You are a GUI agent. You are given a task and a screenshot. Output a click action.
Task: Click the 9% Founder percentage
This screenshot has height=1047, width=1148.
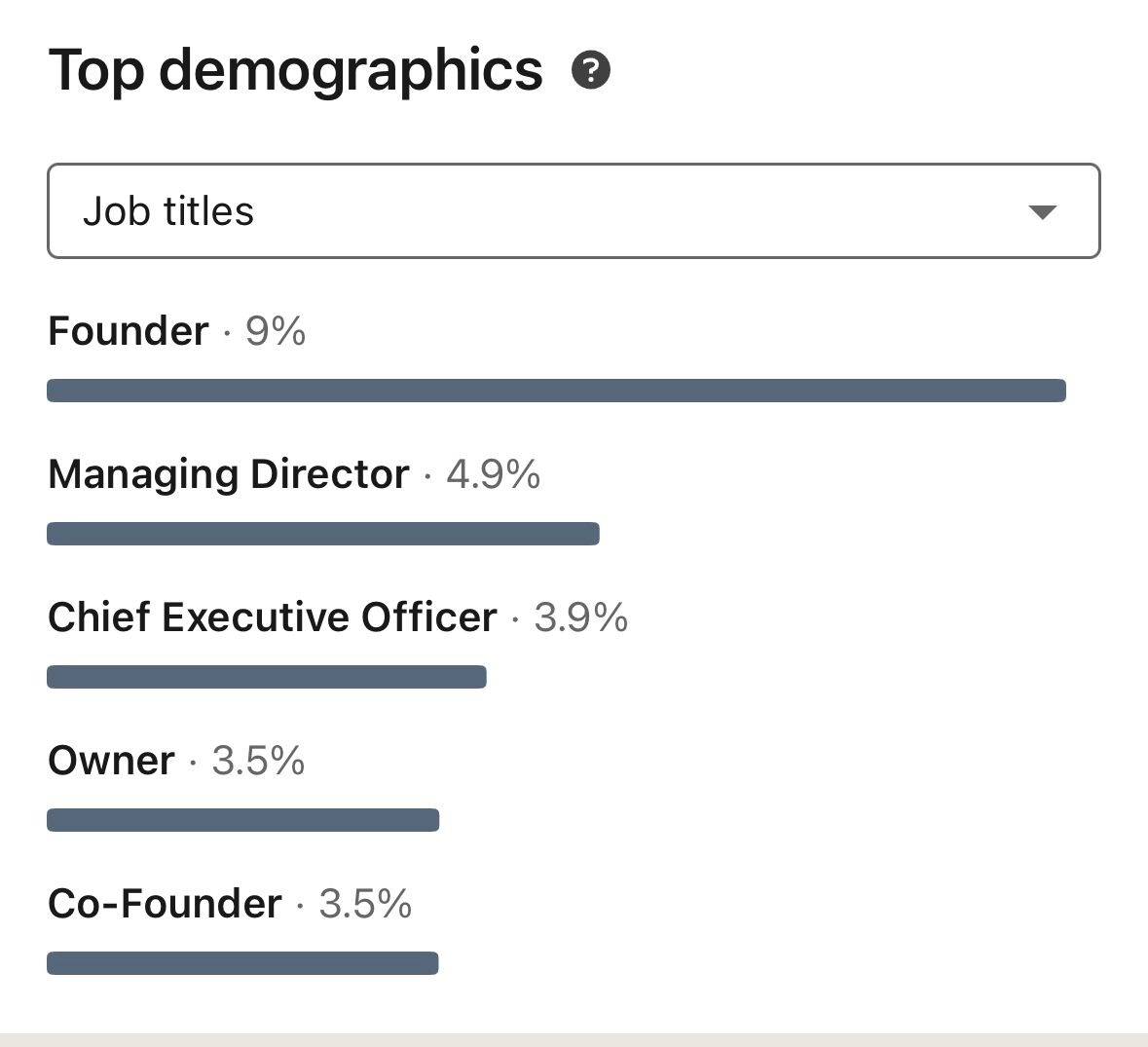(276, 331)
